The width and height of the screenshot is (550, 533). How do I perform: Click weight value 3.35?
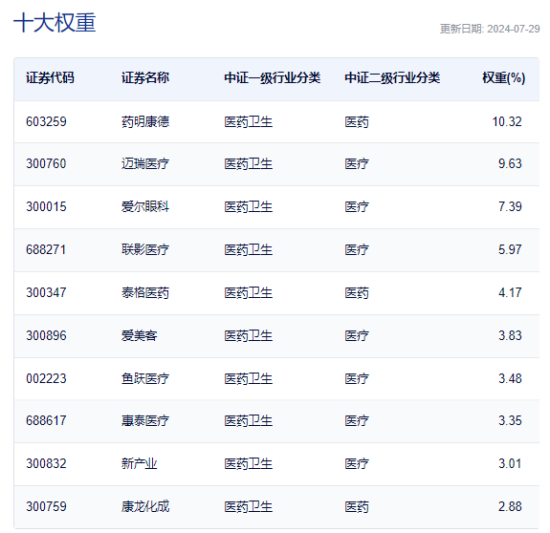coord(510,420)
